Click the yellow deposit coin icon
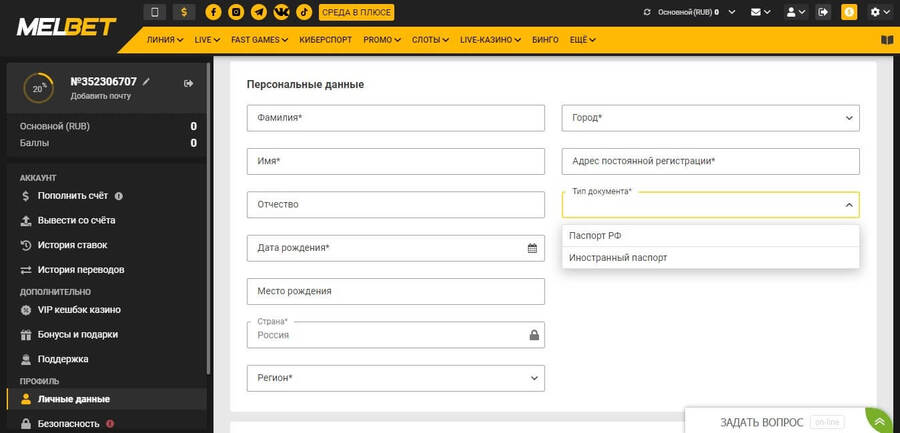900x433 pixels. point(849,12)
